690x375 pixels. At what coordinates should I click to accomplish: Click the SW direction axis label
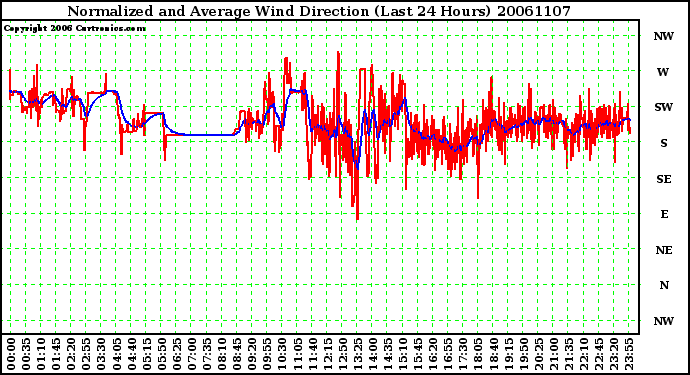(664, 107)
